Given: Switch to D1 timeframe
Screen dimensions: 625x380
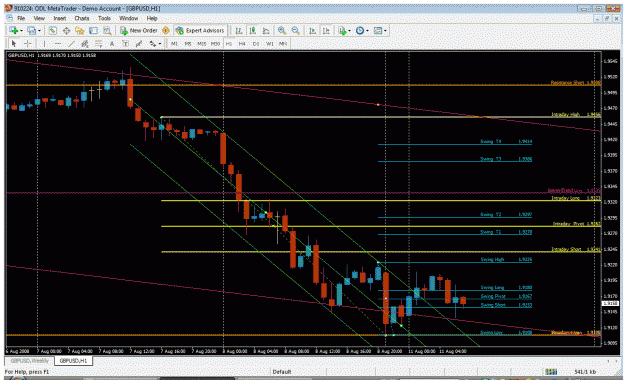Looking at the screenshot, I should pos(256,43).
